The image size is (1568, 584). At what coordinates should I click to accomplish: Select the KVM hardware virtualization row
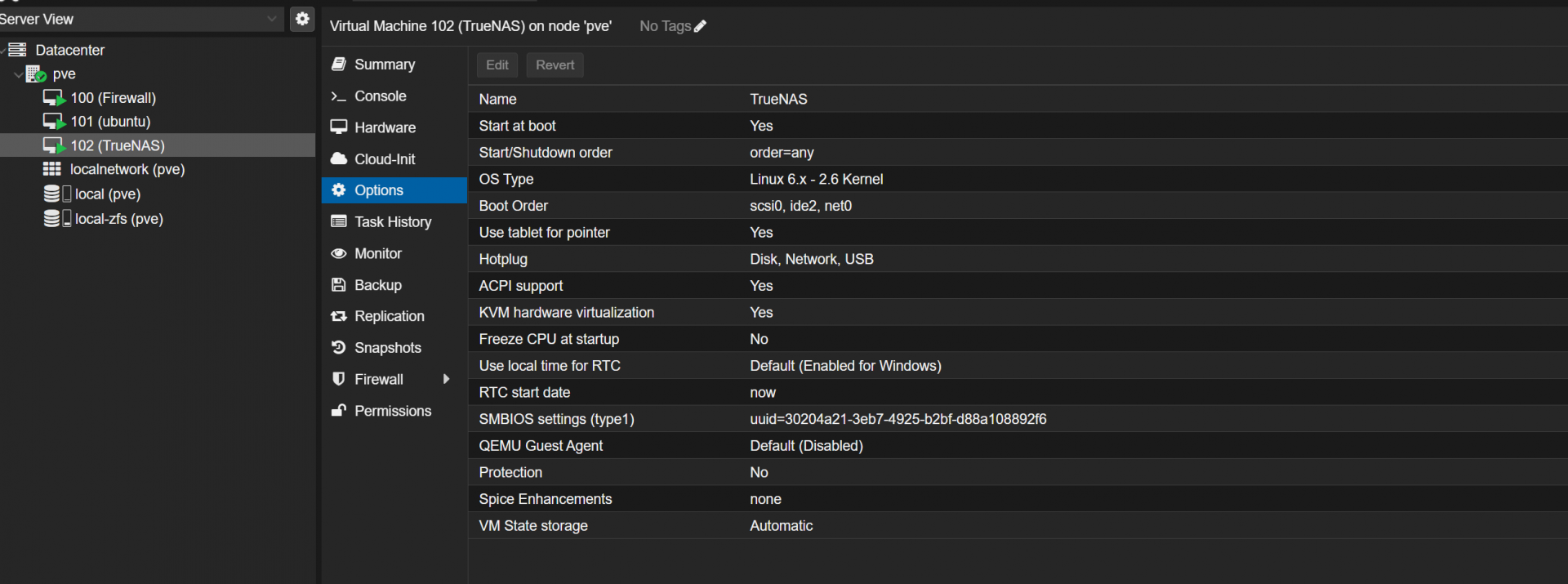[x=1019, y=313]
